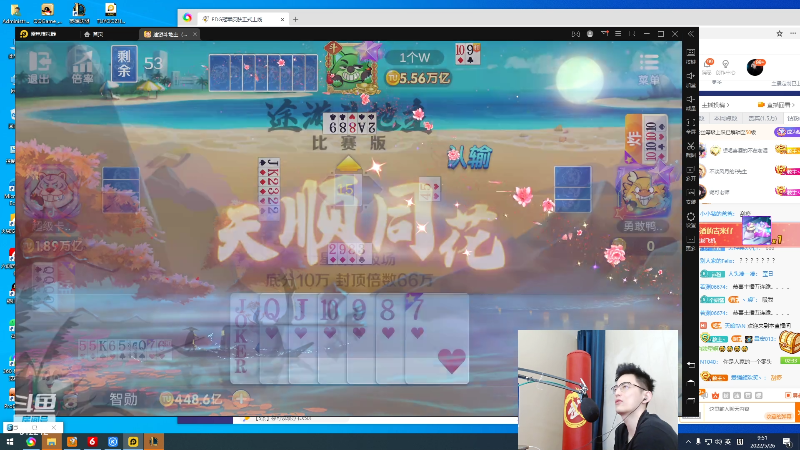Click the red crown icon above chat input
Screen dimensions: 800x450
[x=715, y=395]
